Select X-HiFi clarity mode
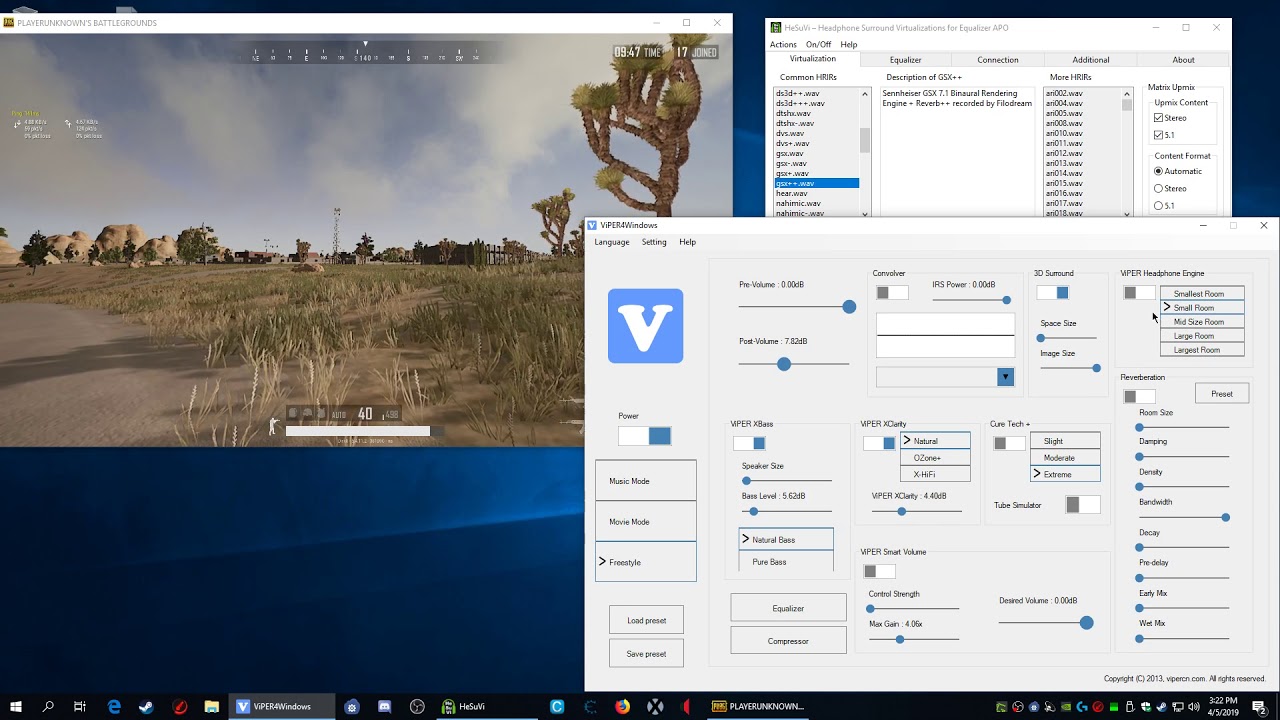 tap(935, 474)
